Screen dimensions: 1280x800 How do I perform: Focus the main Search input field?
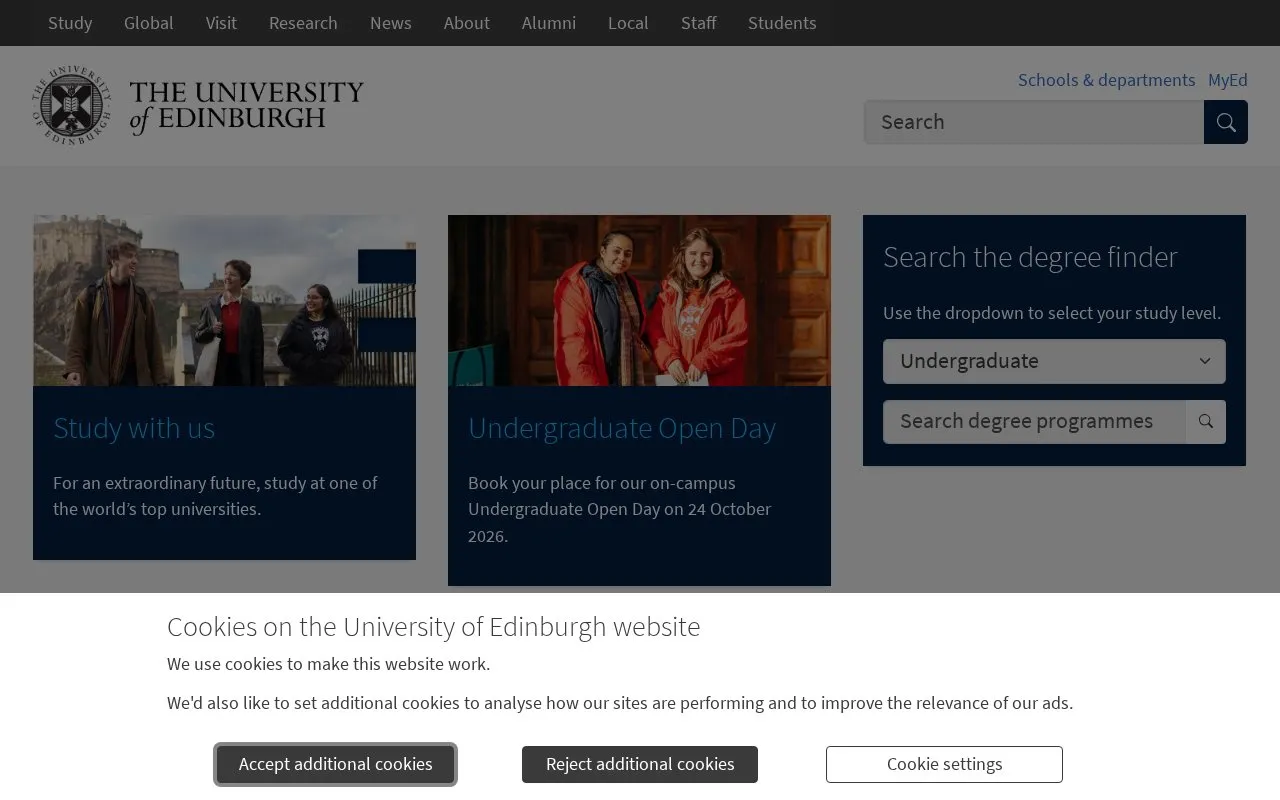(1034, 122)
